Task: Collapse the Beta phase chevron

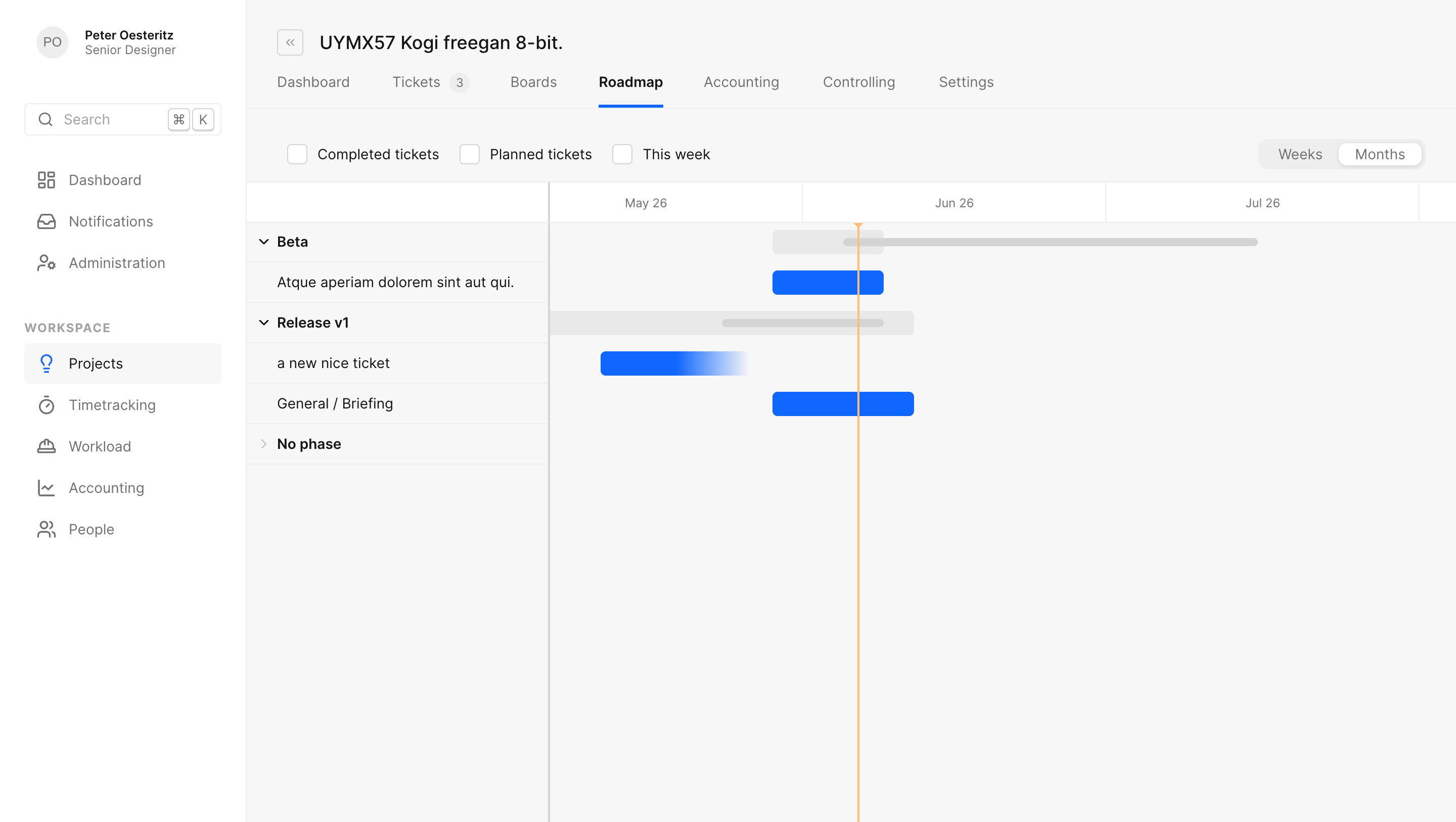Action: (264, 242)
